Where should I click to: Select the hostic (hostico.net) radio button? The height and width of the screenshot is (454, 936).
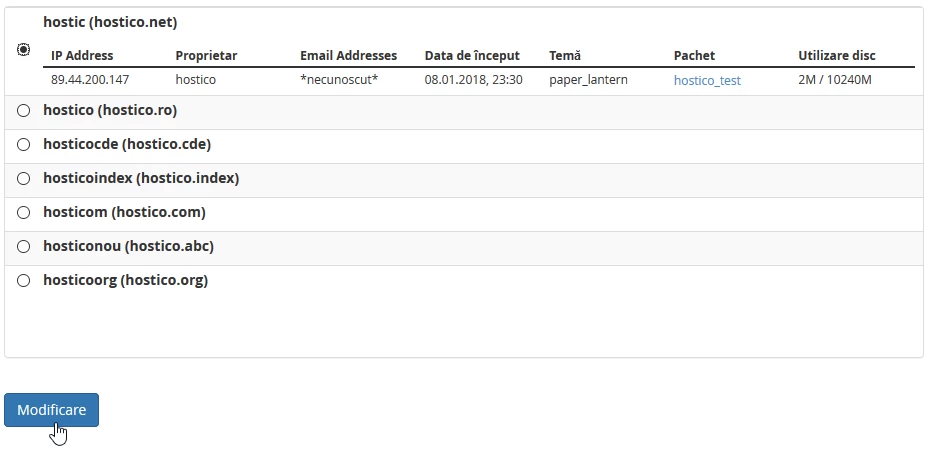24,49
